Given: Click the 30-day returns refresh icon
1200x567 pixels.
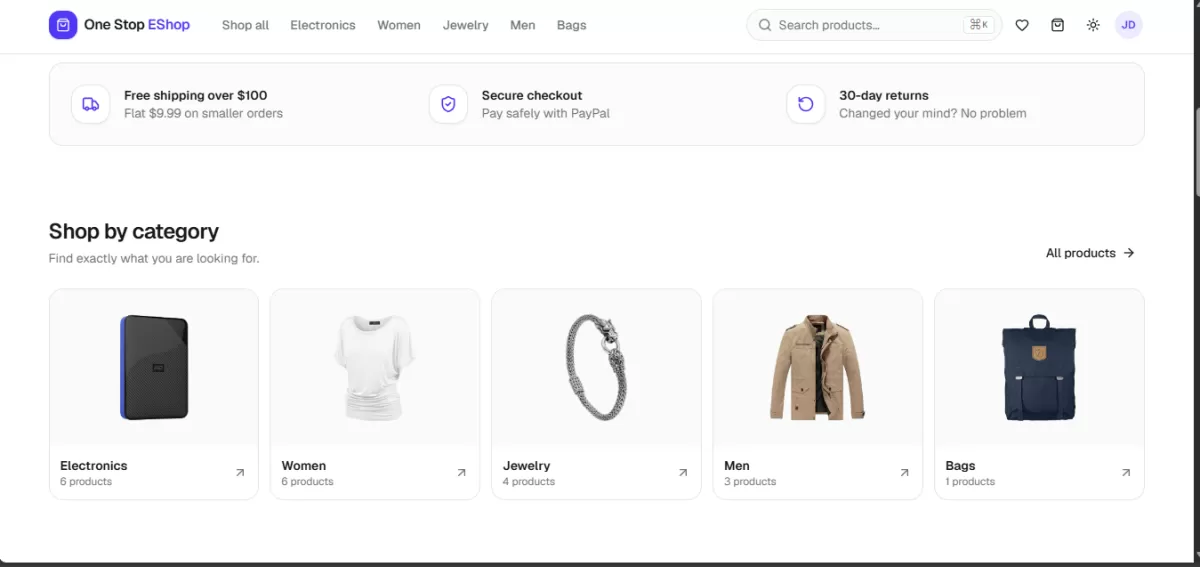Looking at the screenshot, I should click(x=806, y=104).
